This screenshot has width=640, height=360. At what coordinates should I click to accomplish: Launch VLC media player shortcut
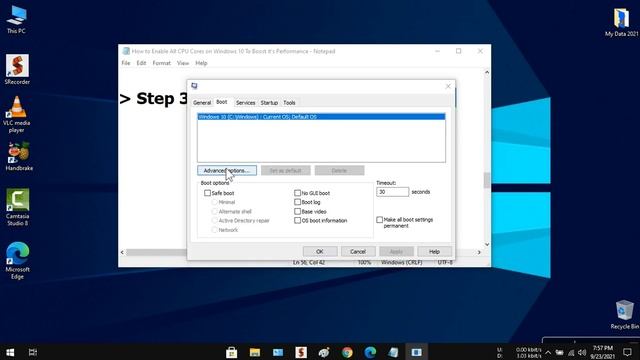tap(16, 114)
